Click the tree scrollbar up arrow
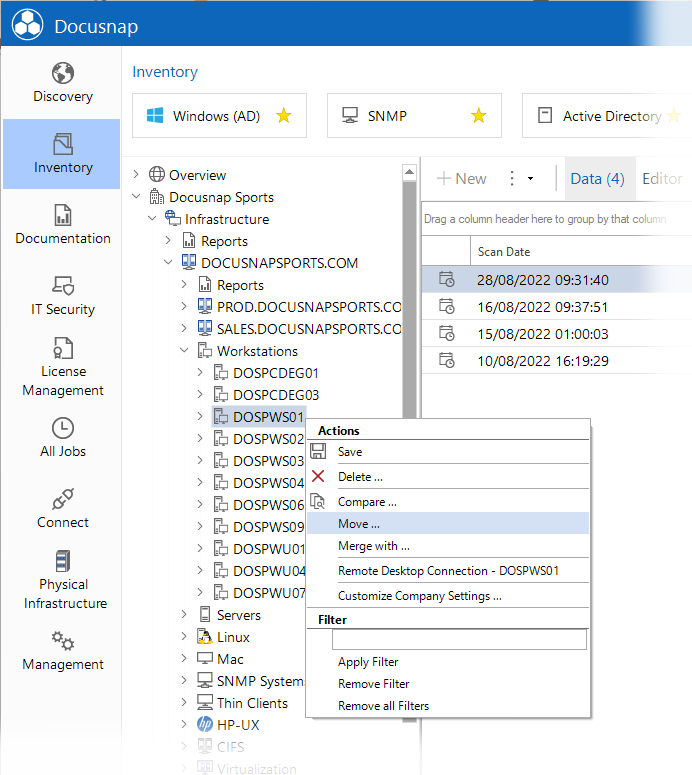The height and width of the screenshot is (775, 692). 409,172
